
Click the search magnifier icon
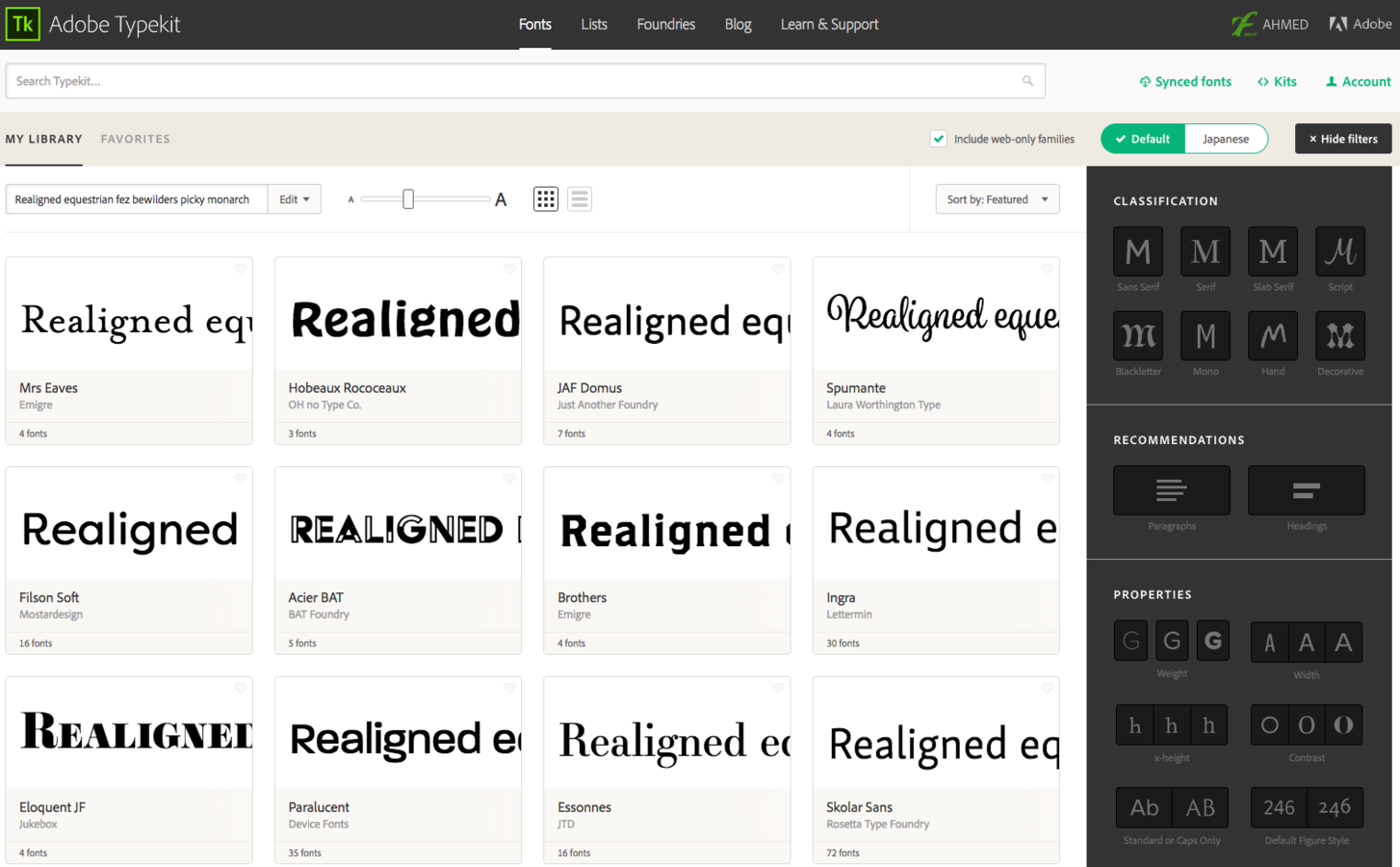point(1027,81)
